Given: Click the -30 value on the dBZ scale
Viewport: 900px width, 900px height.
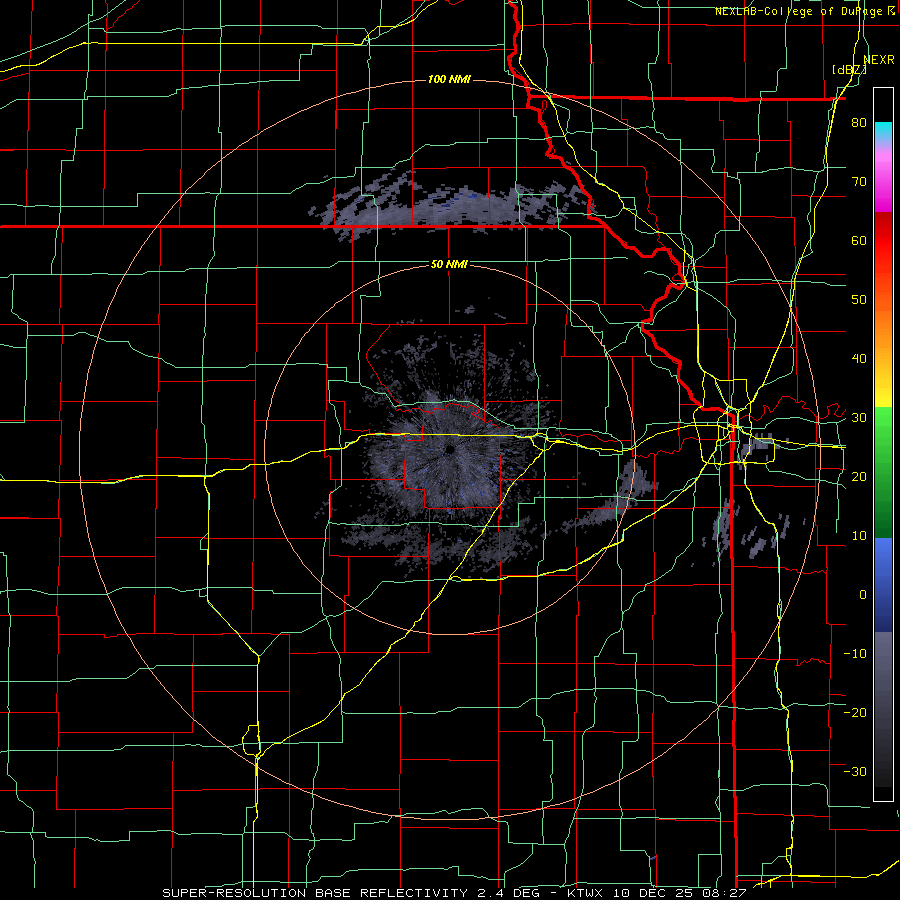Looking at the screenshot, I should click(x=855, y=771).
